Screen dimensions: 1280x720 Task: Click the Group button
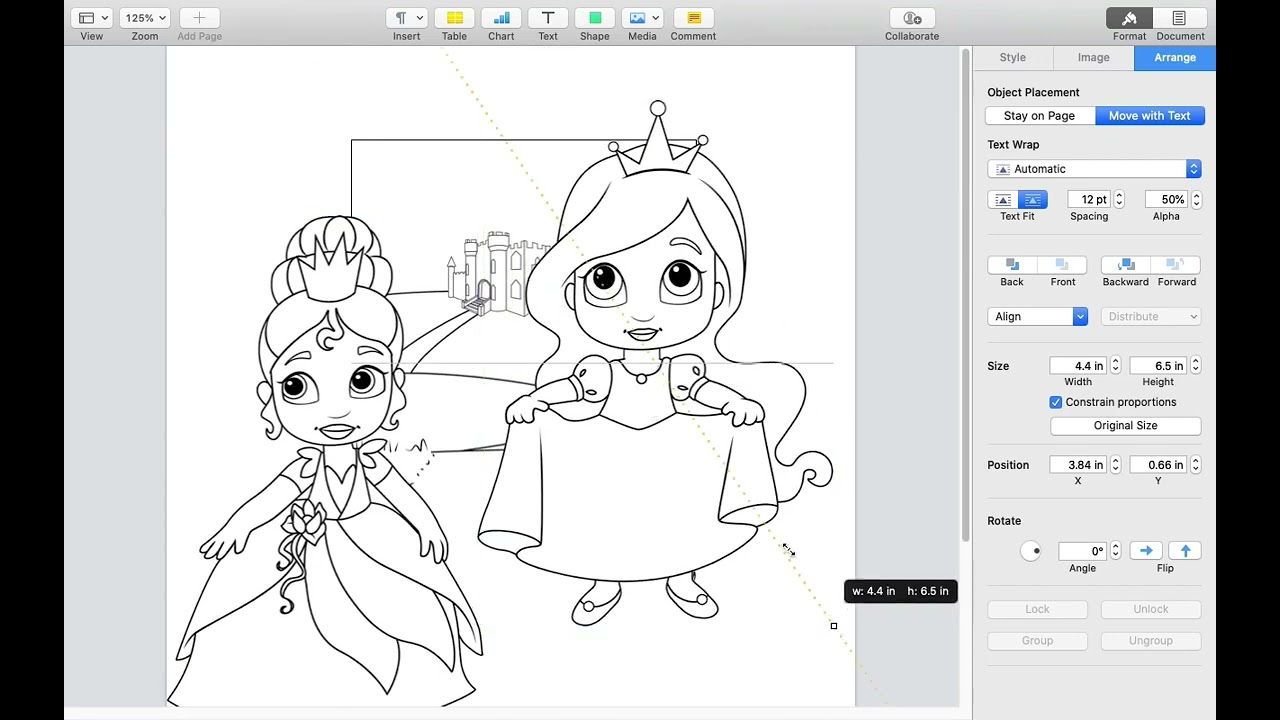[x=1037, y=641]
